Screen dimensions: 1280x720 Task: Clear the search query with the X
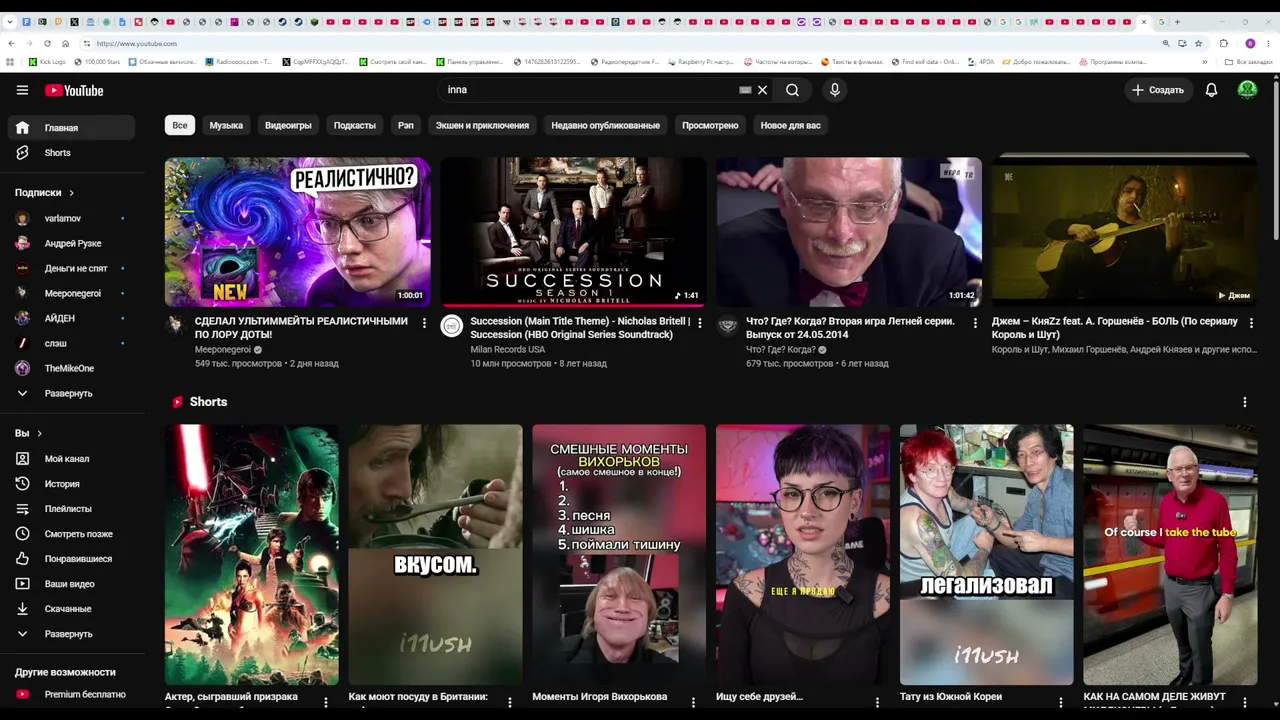(762, 90)
